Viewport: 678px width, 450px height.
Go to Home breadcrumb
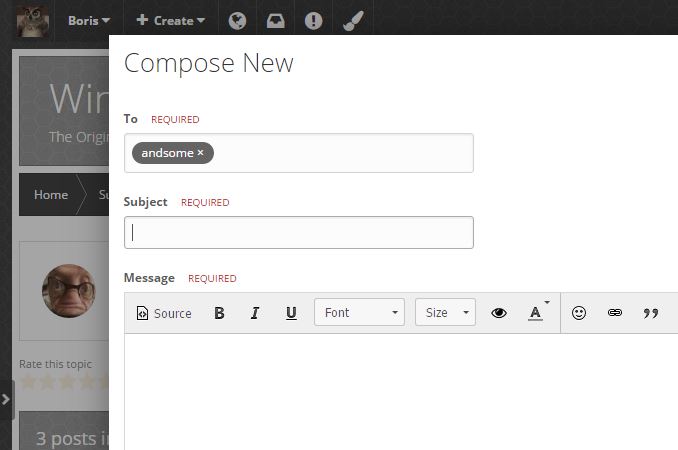[51, 195]
